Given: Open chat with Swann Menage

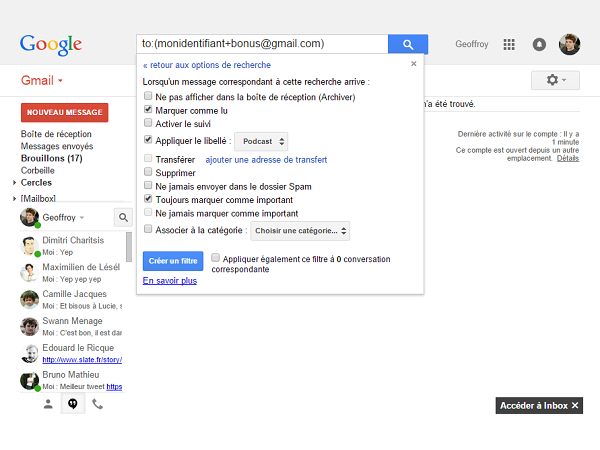Looking at the screenshot, I should tap(72, 326).
